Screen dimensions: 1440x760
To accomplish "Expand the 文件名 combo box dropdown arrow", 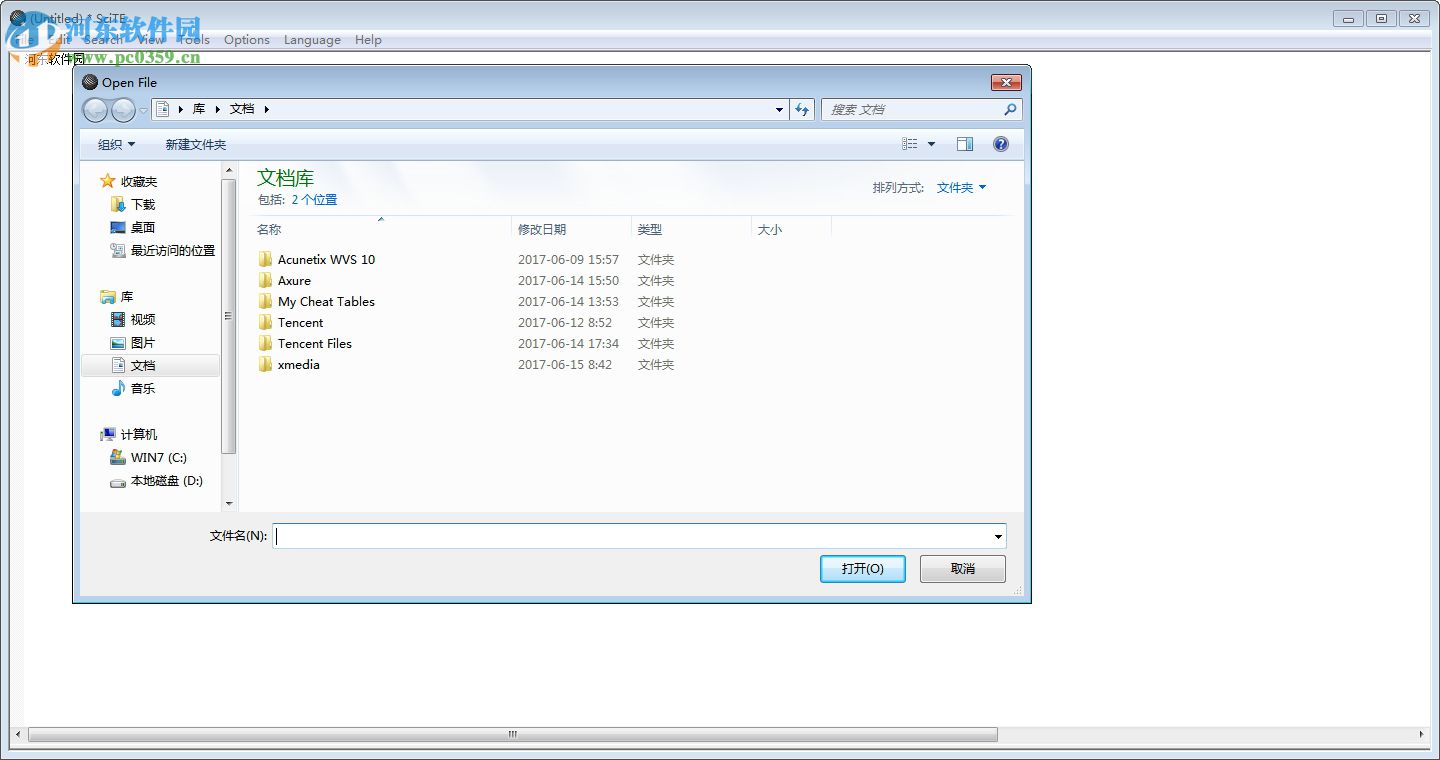I will coord(998,537).
